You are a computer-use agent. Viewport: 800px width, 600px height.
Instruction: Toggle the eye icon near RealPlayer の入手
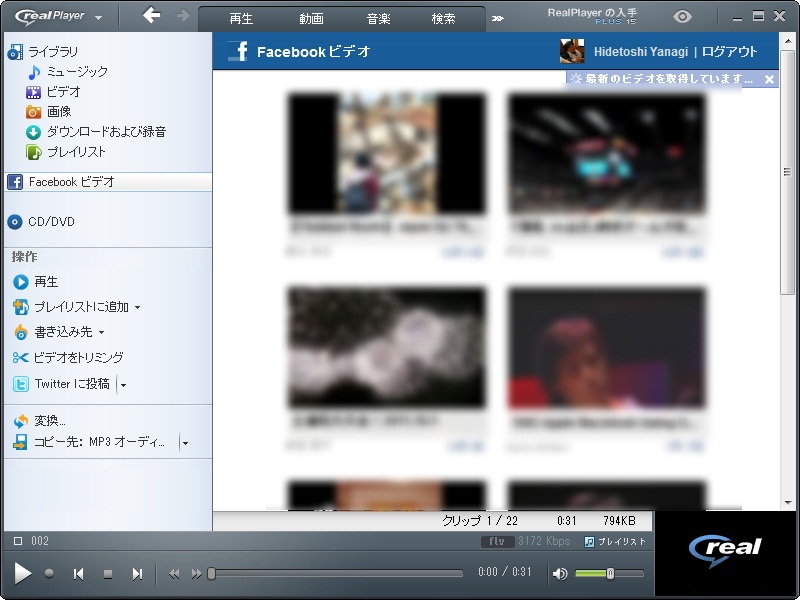pos(682,16)
